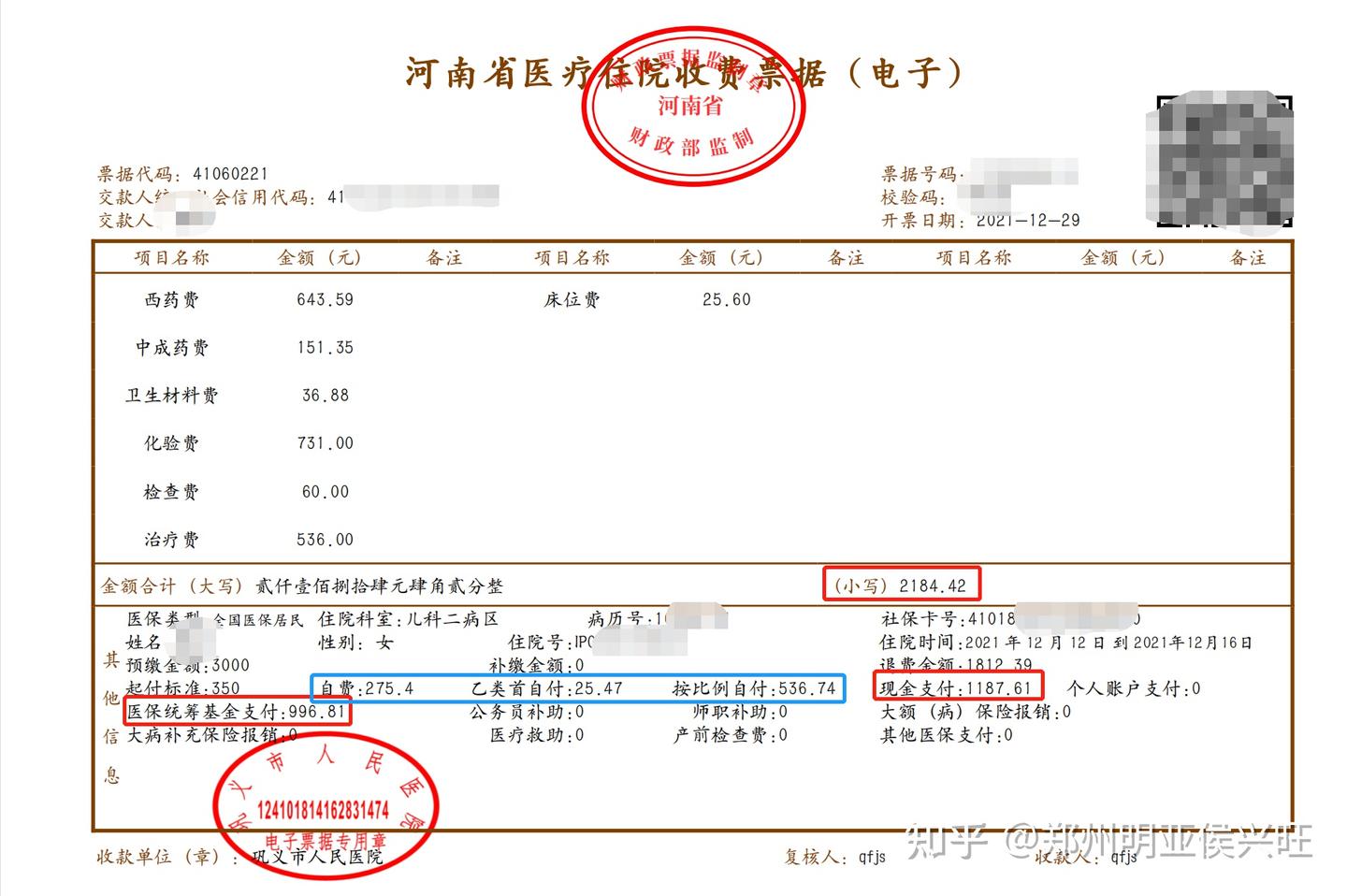Click the red-boxed 现金支付:1187.61 field
The height and width of the screenshot is (896, 1347).
pos(961,686)
